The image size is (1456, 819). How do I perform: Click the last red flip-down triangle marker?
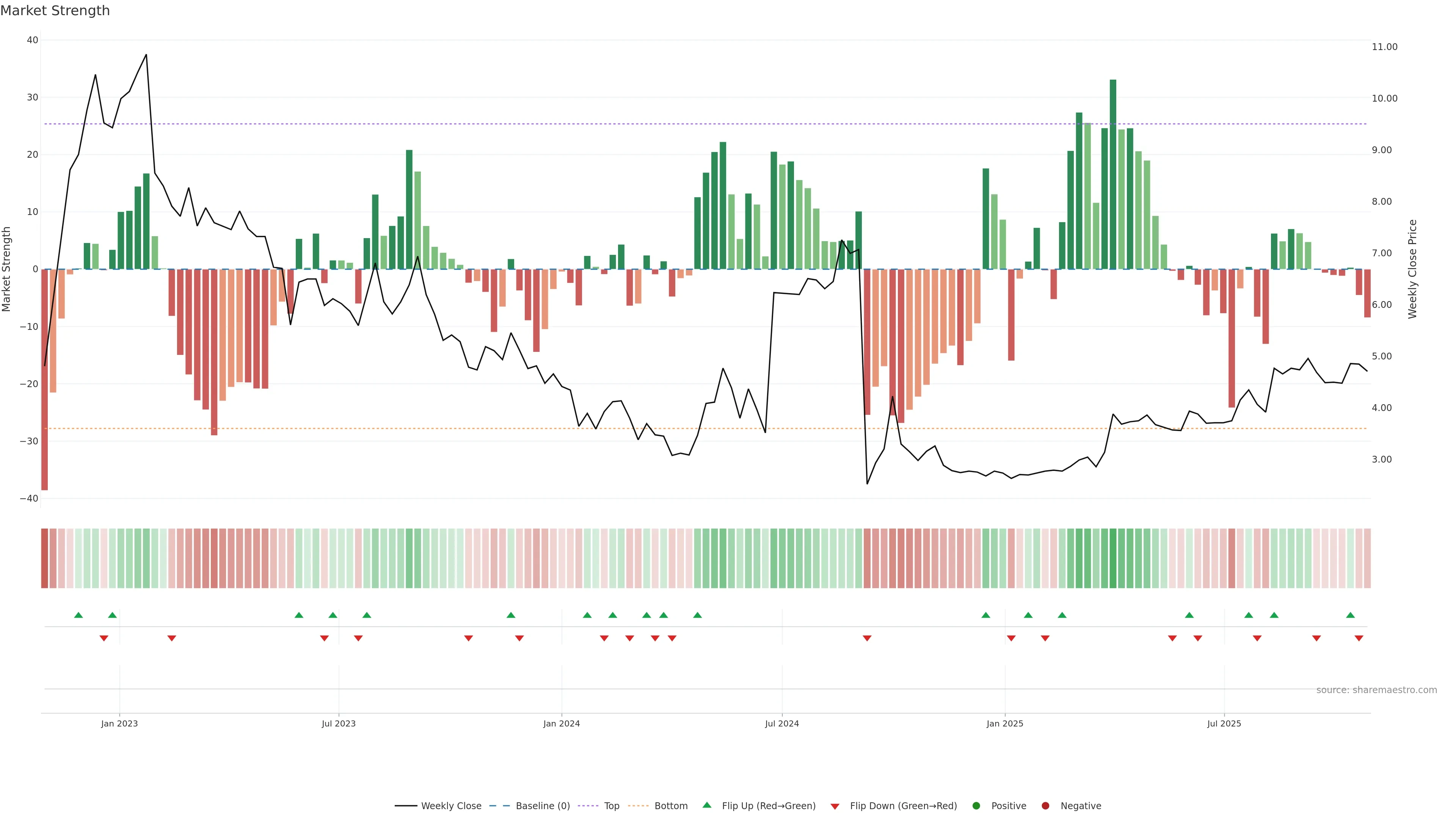tap(1359, 638)
